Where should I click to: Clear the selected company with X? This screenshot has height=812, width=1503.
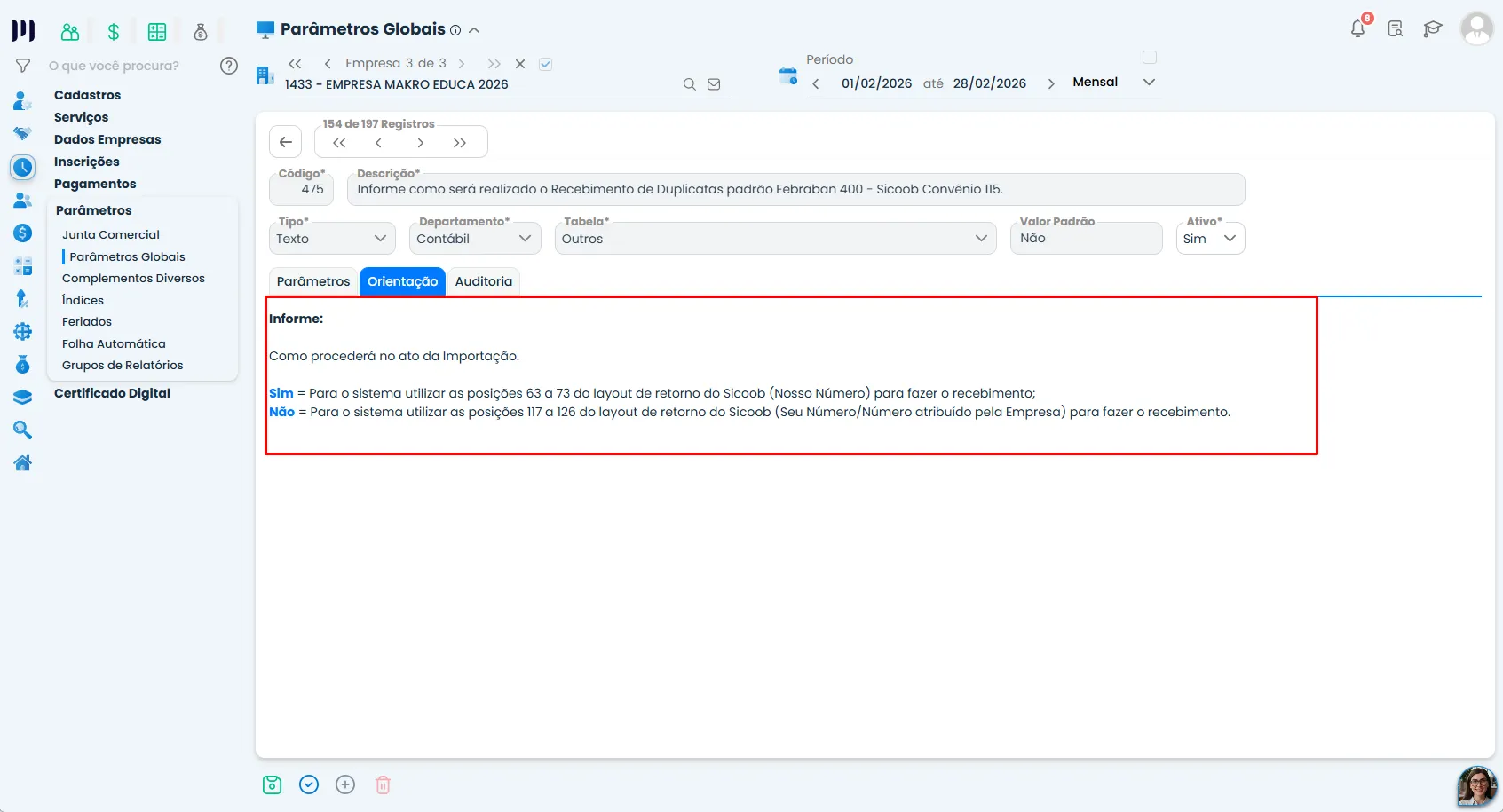520,64
